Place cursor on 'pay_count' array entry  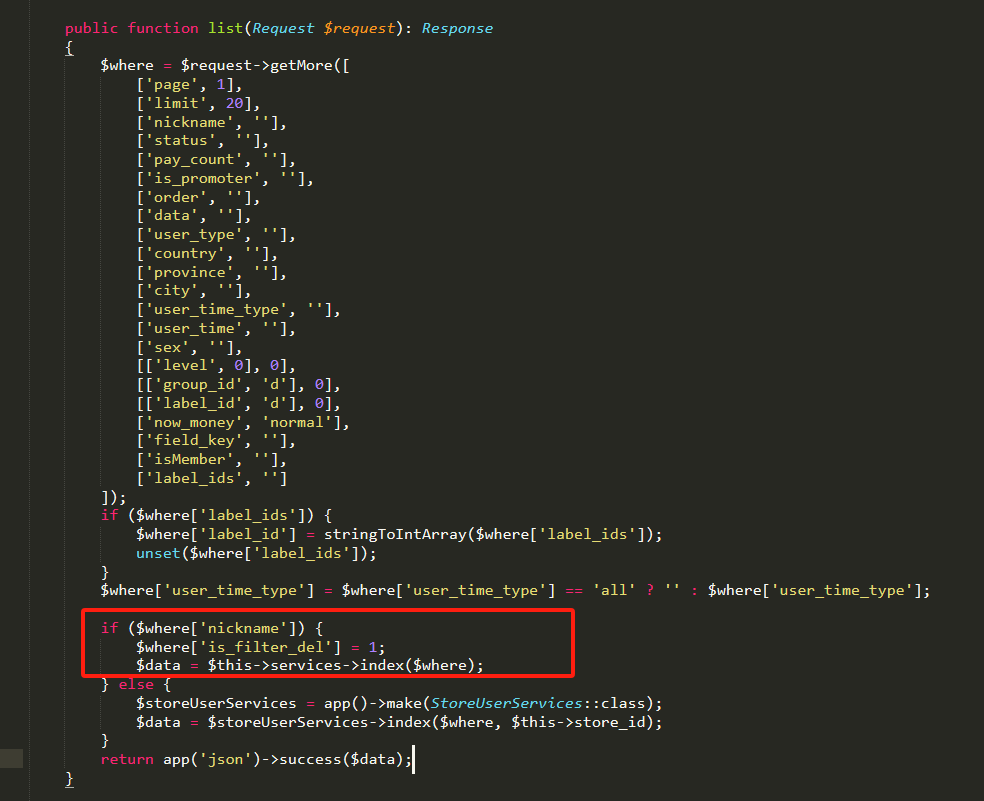[193, 159]
